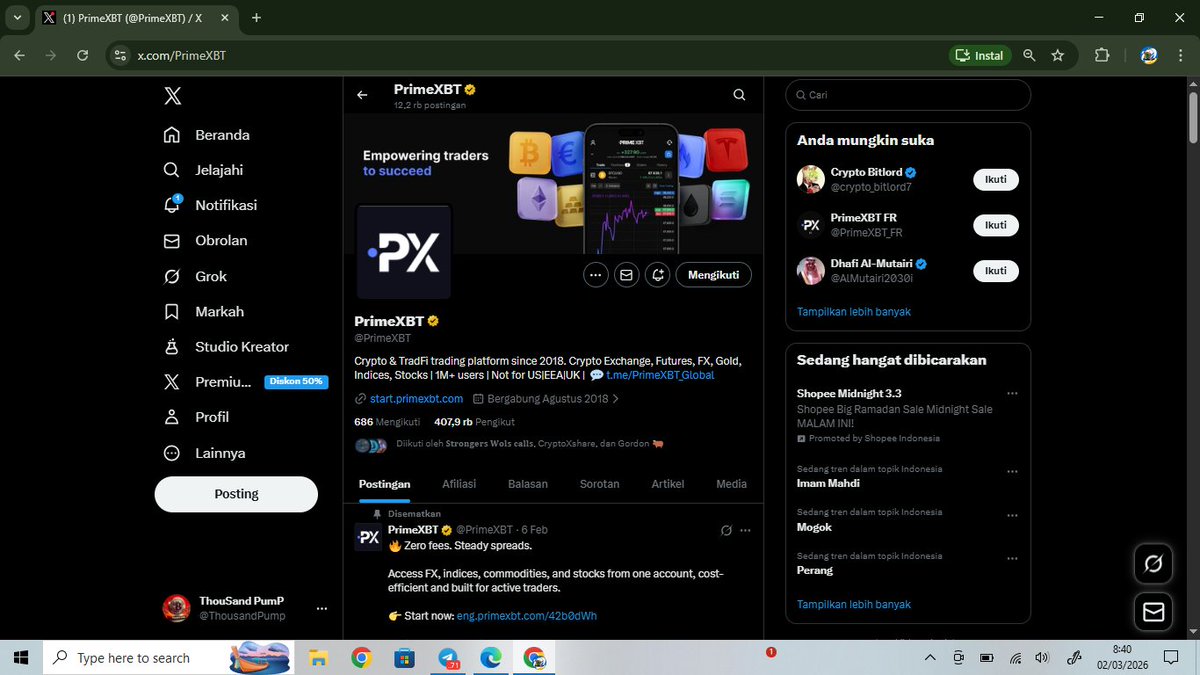This screenshot has height=675, width=1200.
Task: Switch to Afiliasi tab
Action: [x=459, y=484]
